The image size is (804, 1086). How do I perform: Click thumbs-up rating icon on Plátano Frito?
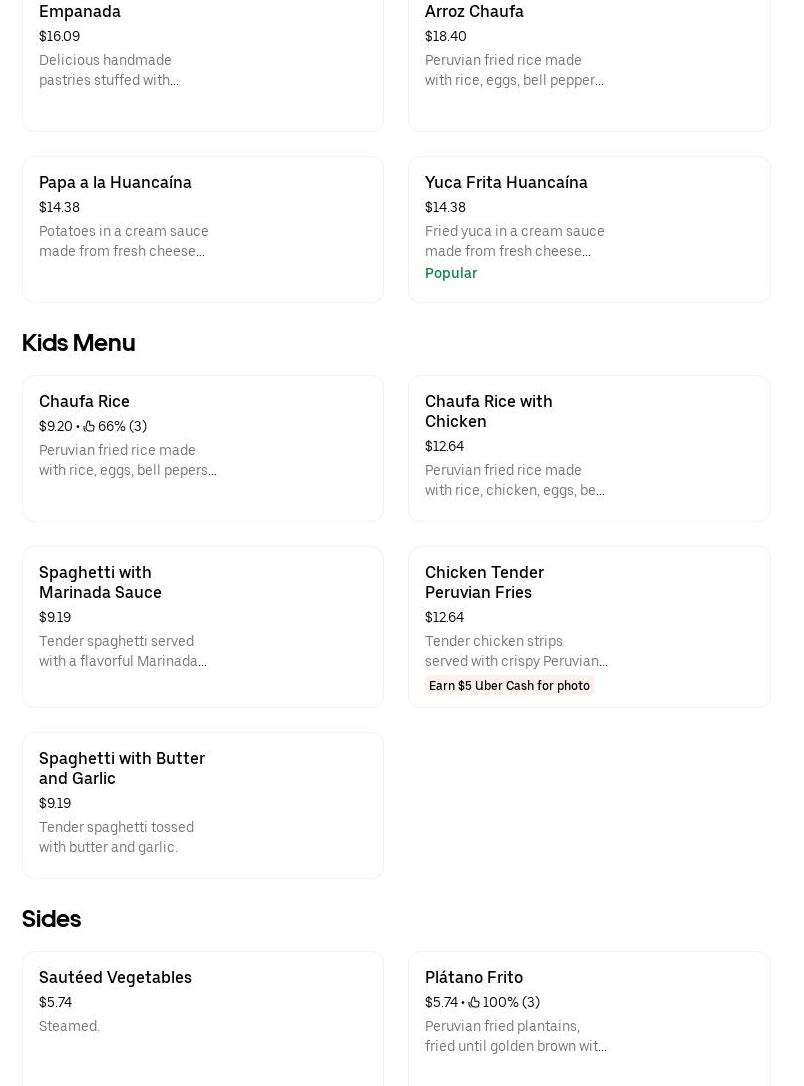click(x=474, y=1002)
